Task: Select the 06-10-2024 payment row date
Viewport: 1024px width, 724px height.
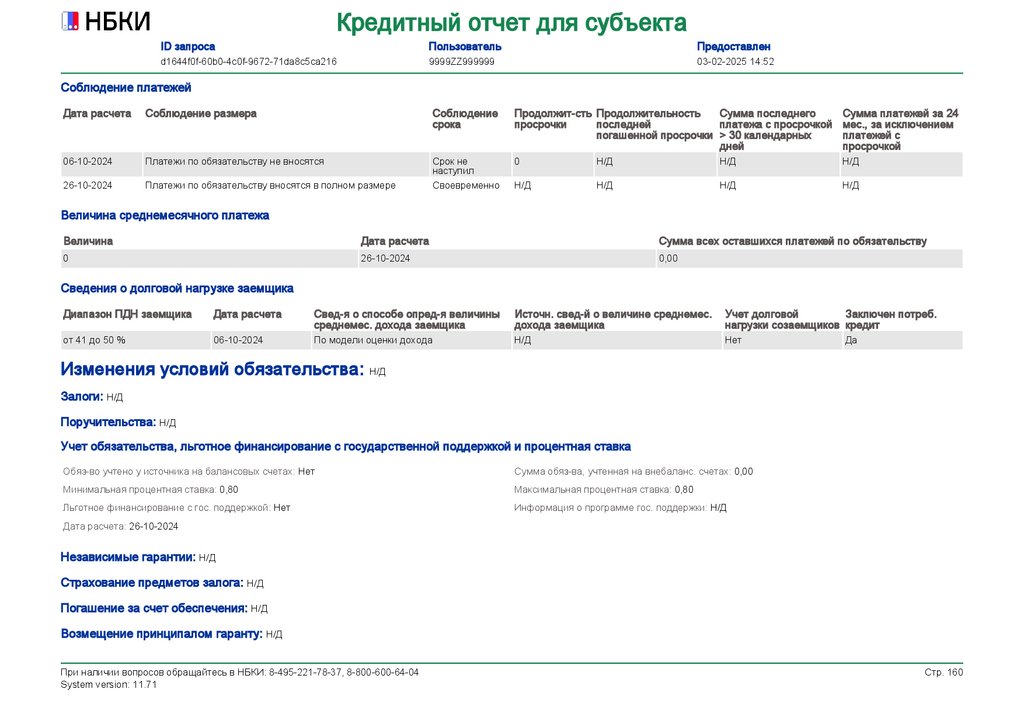Action: coord(88,161)
